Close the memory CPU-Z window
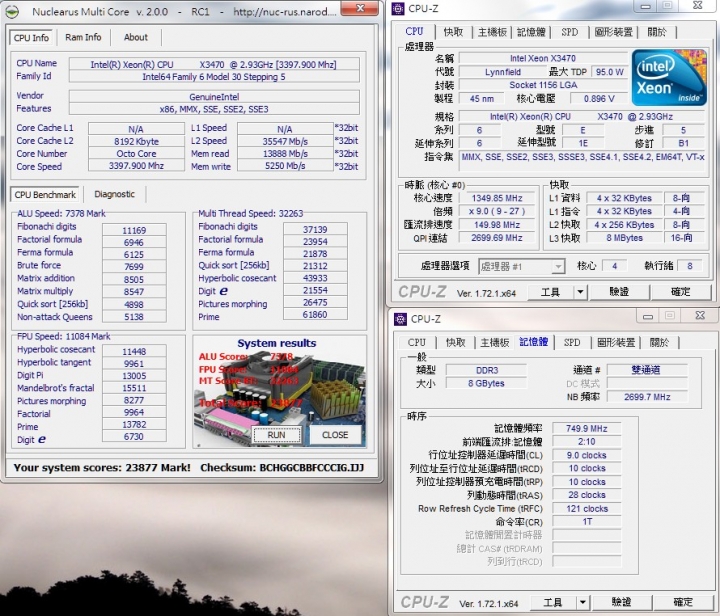 point(700,315)
